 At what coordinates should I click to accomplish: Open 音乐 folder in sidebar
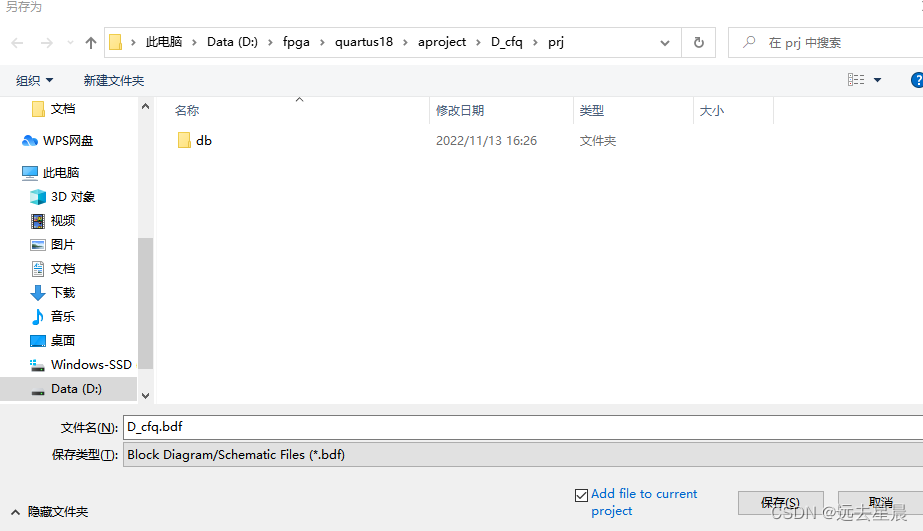pyautogui.click(x=62, y=316)
